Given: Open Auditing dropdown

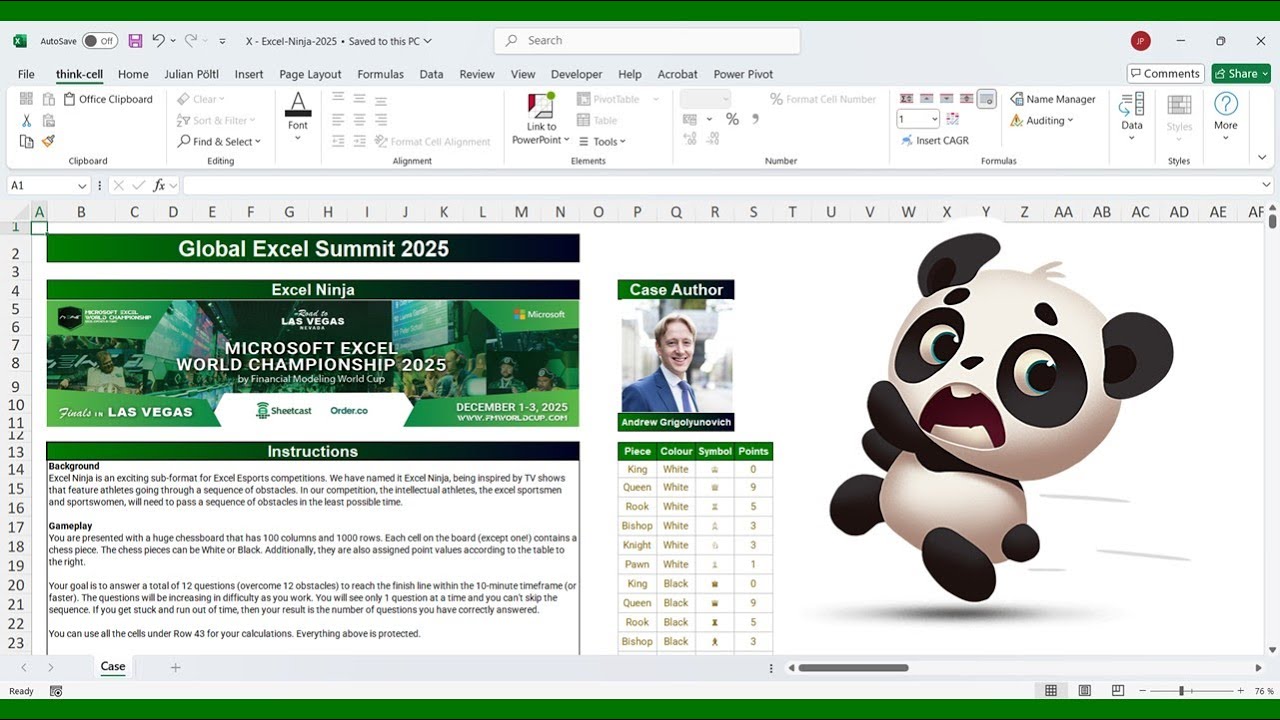Looking at the screenshot, I should tap(1042, 121).
